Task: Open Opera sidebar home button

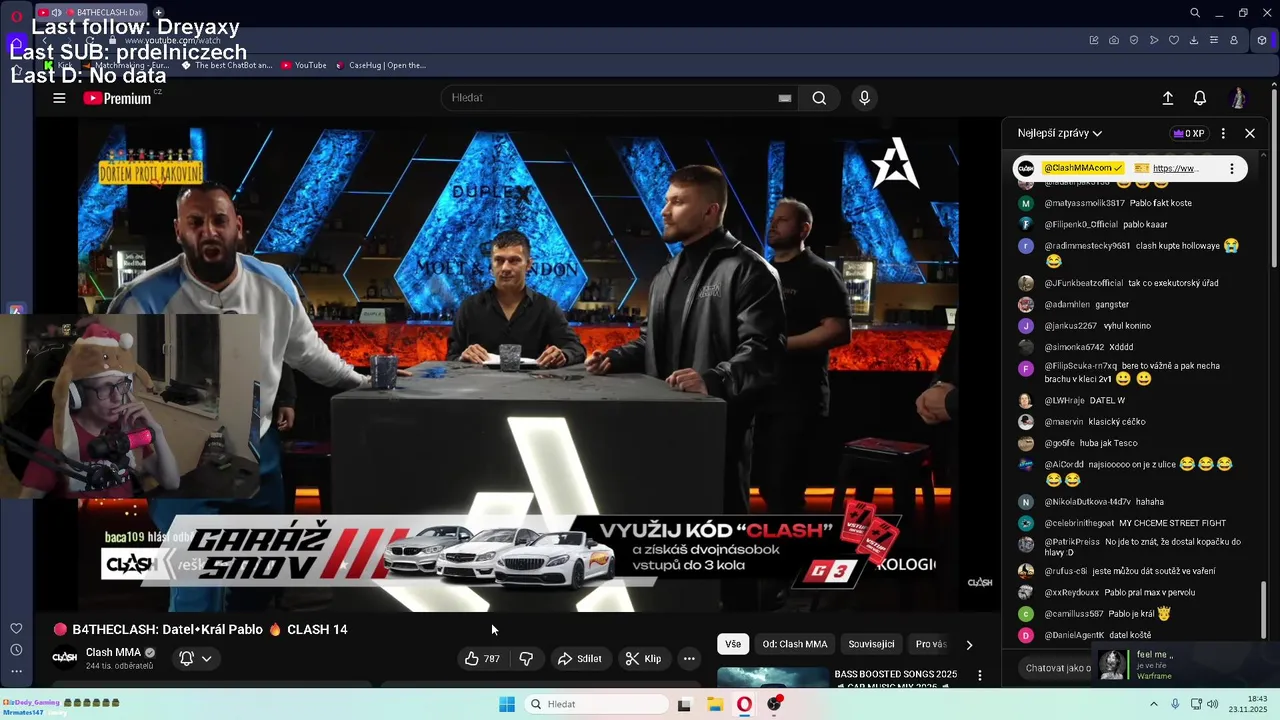Action: point(16,43)
